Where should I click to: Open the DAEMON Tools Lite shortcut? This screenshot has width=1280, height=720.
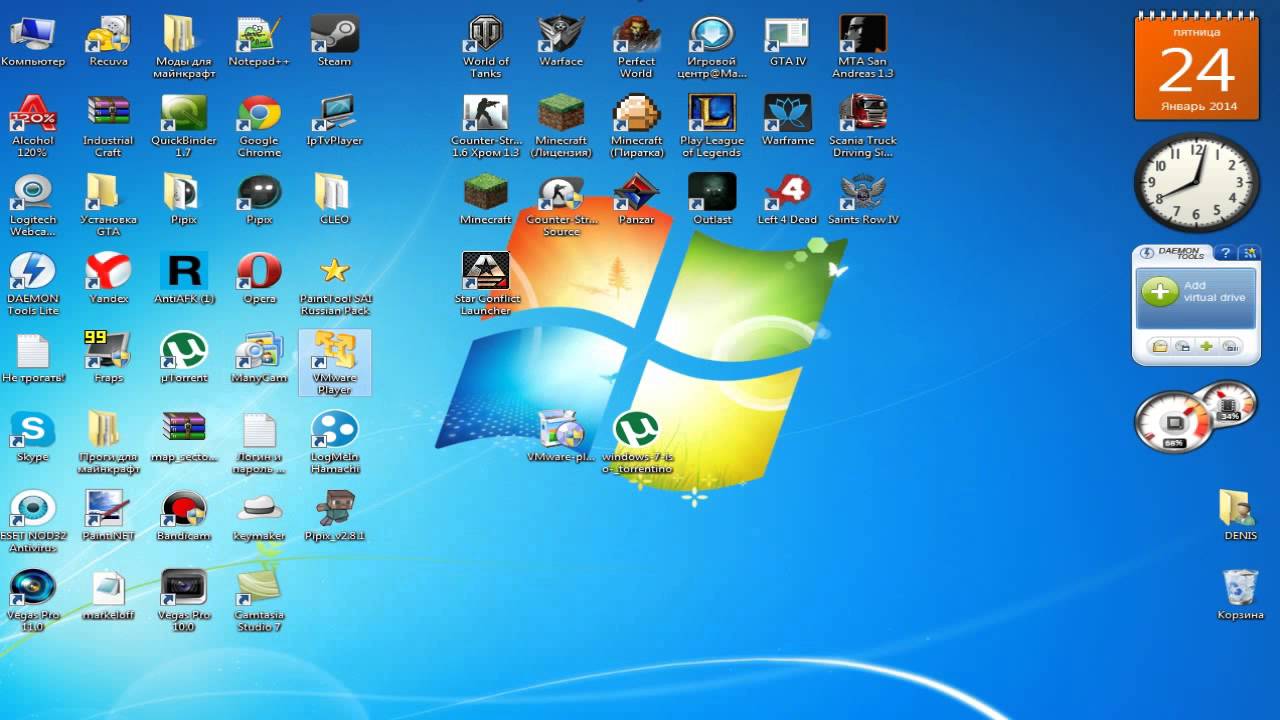pos(33,285)
